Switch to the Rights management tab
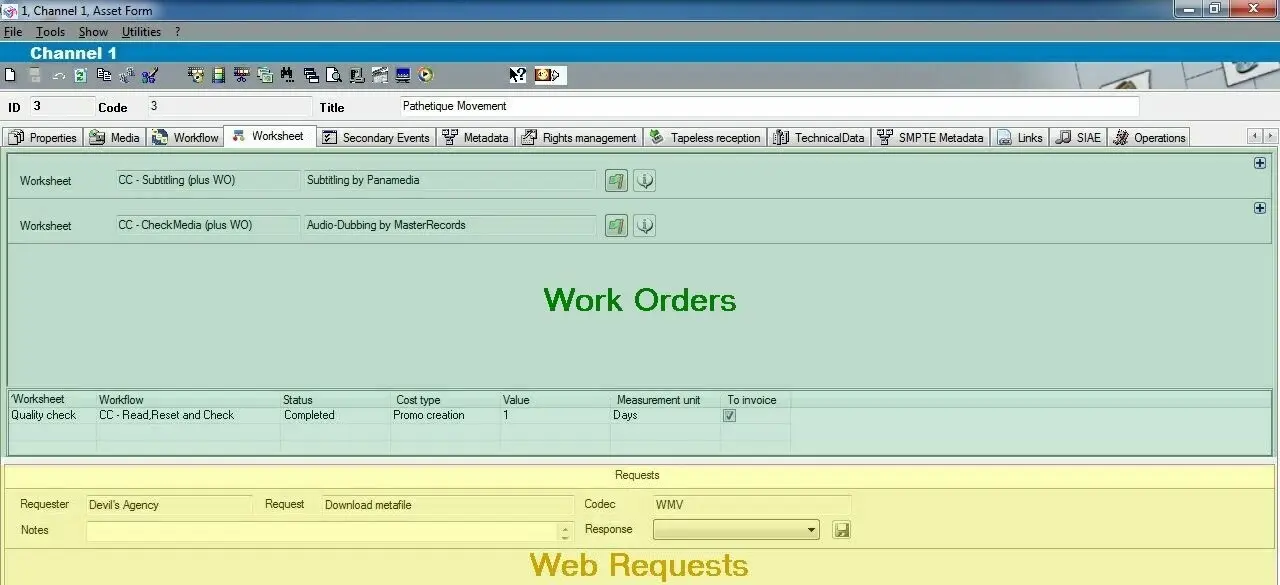This screenshot has width=1280, height=585. click(579, 138)
